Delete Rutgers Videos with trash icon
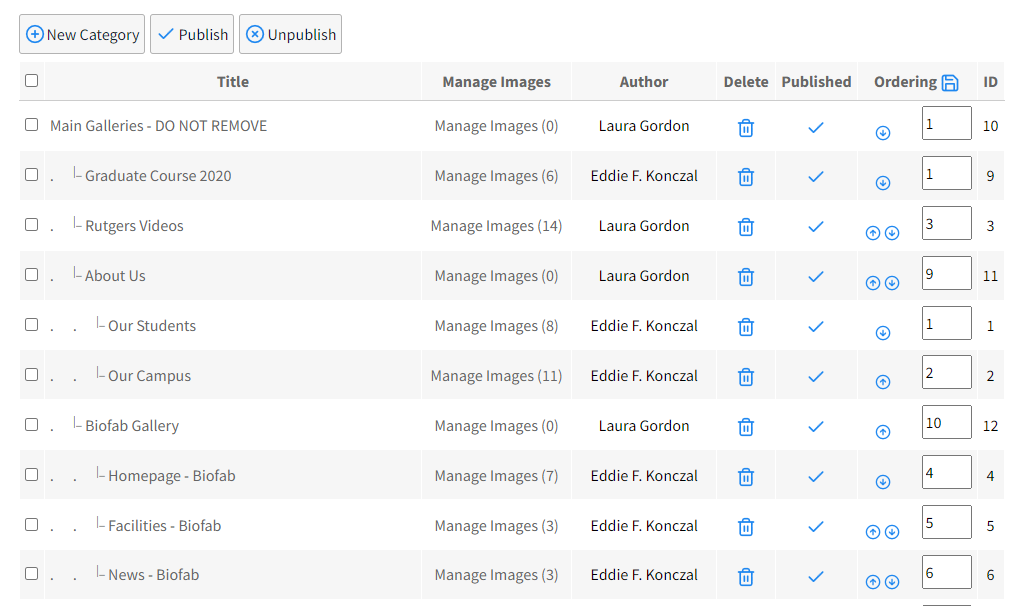This screenshot has width=1025, height=606. pyautogui.click(x=746, y=227)
